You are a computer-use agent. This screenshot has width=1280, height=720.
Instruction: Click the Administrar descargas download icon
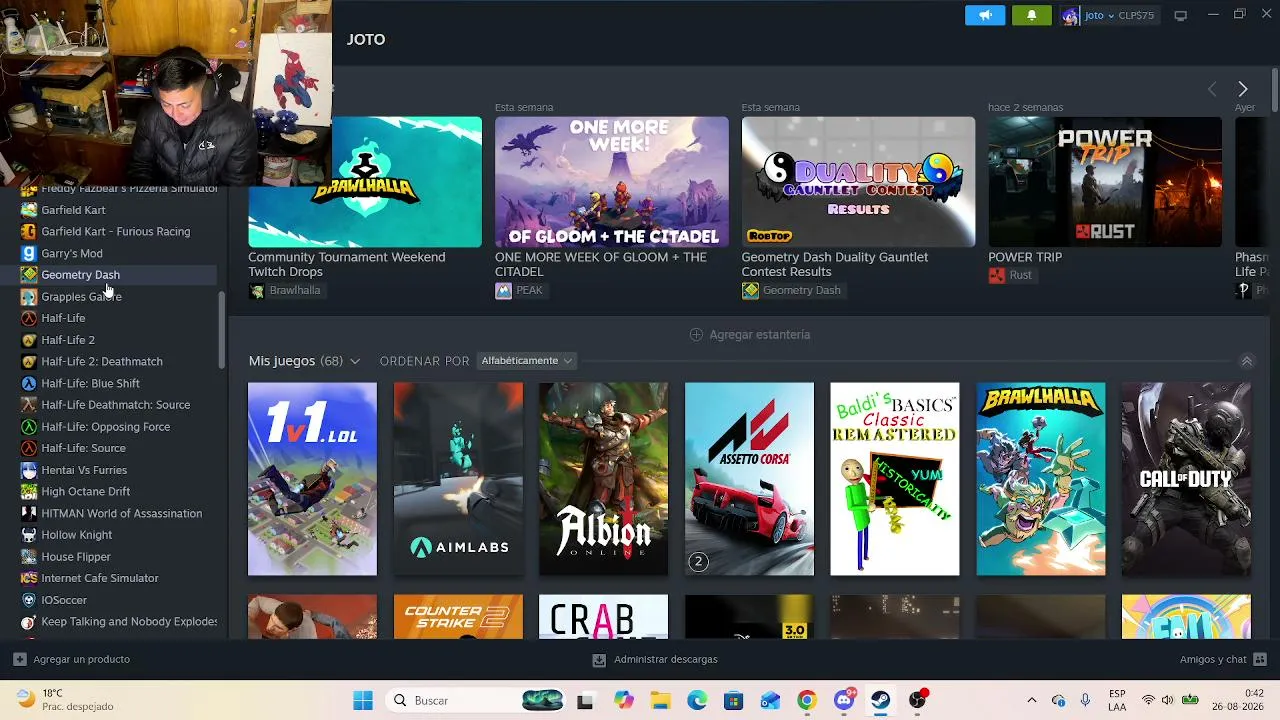[599, 659]
